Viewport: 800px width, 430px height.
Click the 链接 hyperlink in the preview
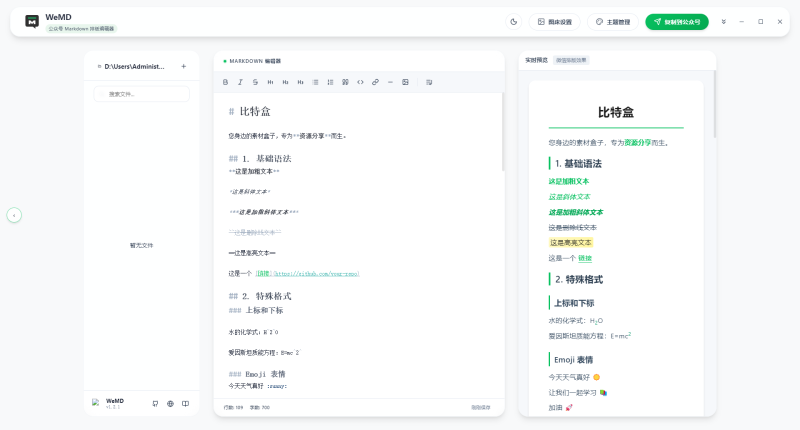585,258
